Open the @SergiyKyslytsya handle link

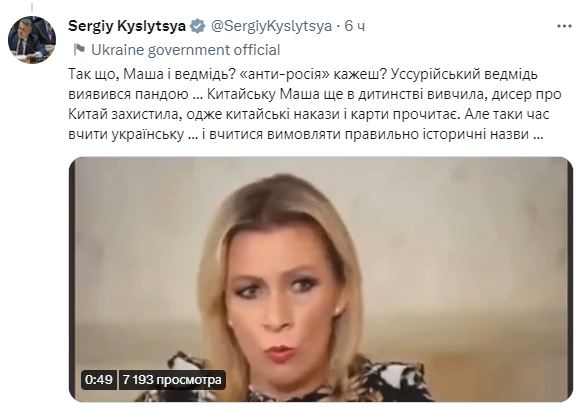271,26
